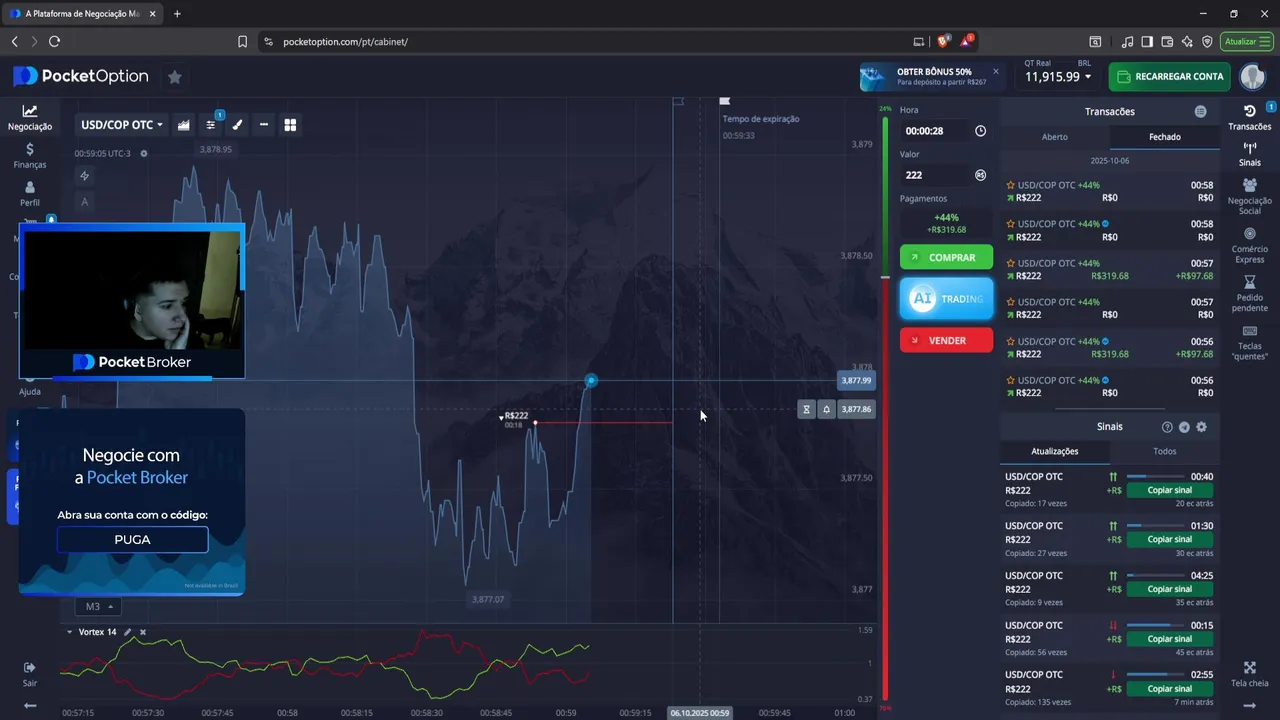Click the COMPRAR buy button
The height and width of the screenshot is (720, 1280).
(946, 257)
